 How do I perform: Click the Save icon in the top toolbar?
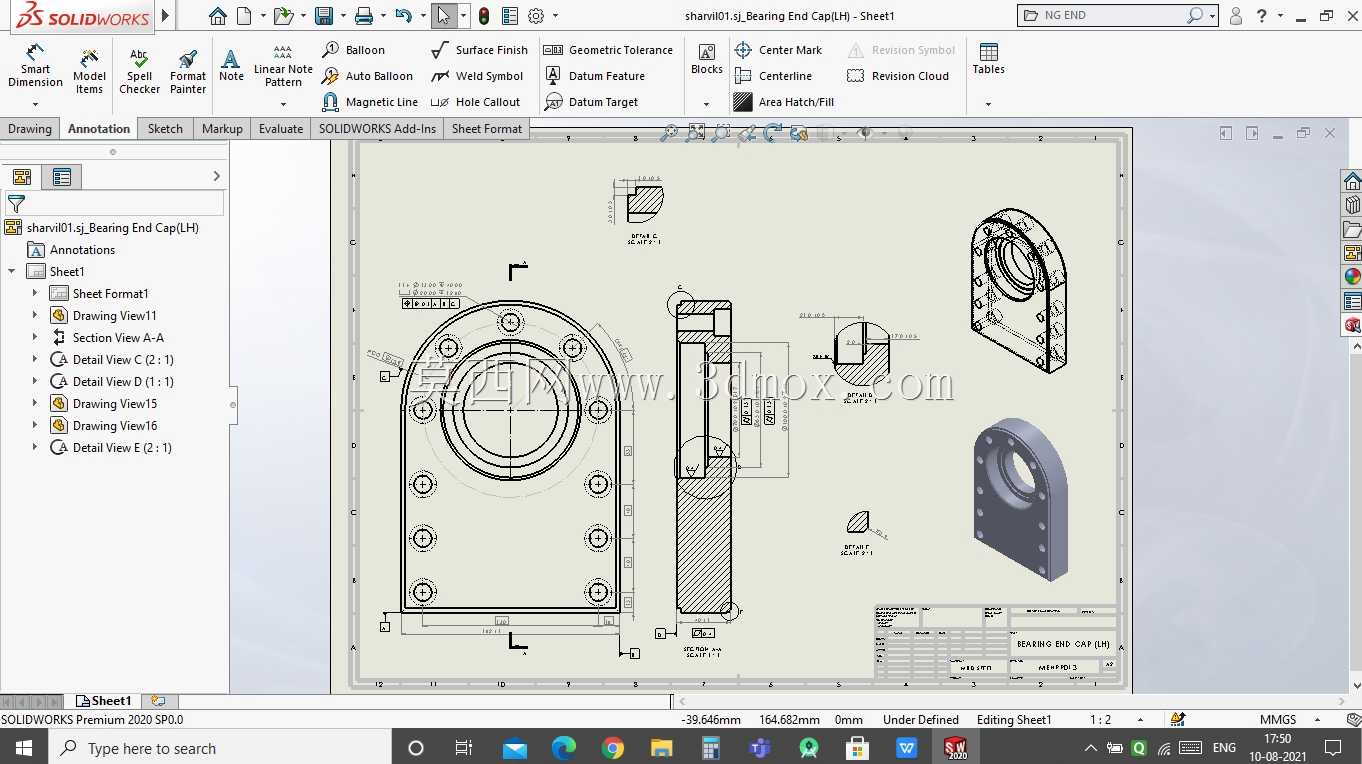tap(323, 16)
